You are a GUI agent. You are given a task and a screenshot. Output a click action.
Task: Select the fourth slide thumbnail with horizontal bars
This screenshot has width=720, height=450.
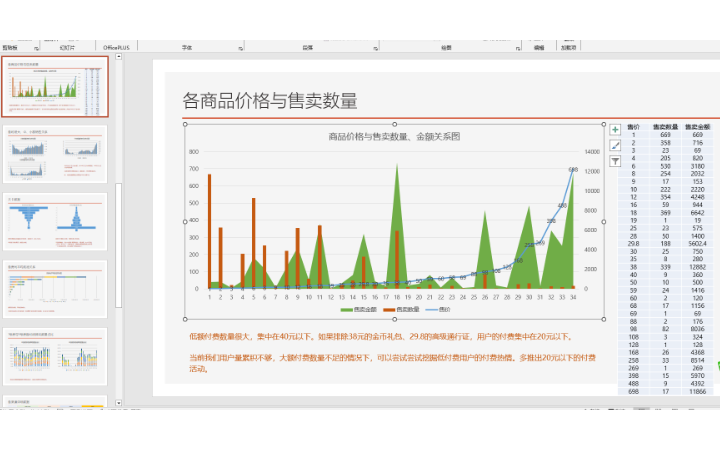click(55, 289)
